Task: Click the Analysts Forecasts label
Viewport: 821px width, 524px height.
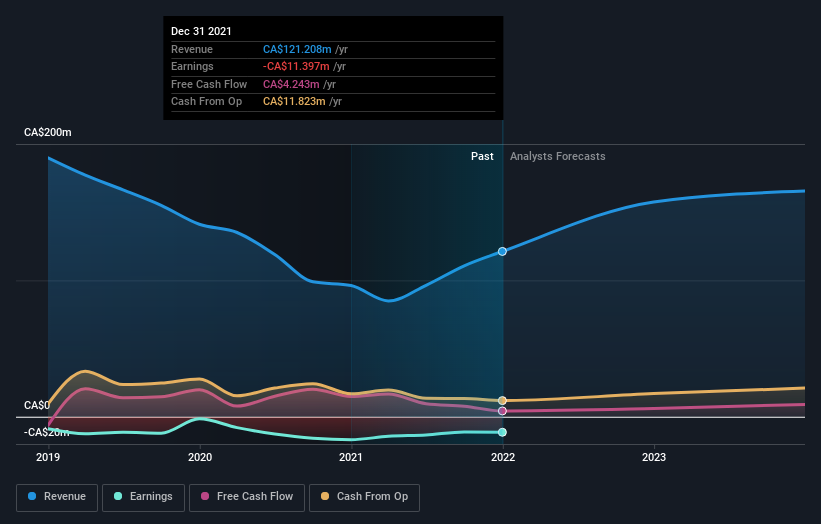Action: [x=558, y=157]
